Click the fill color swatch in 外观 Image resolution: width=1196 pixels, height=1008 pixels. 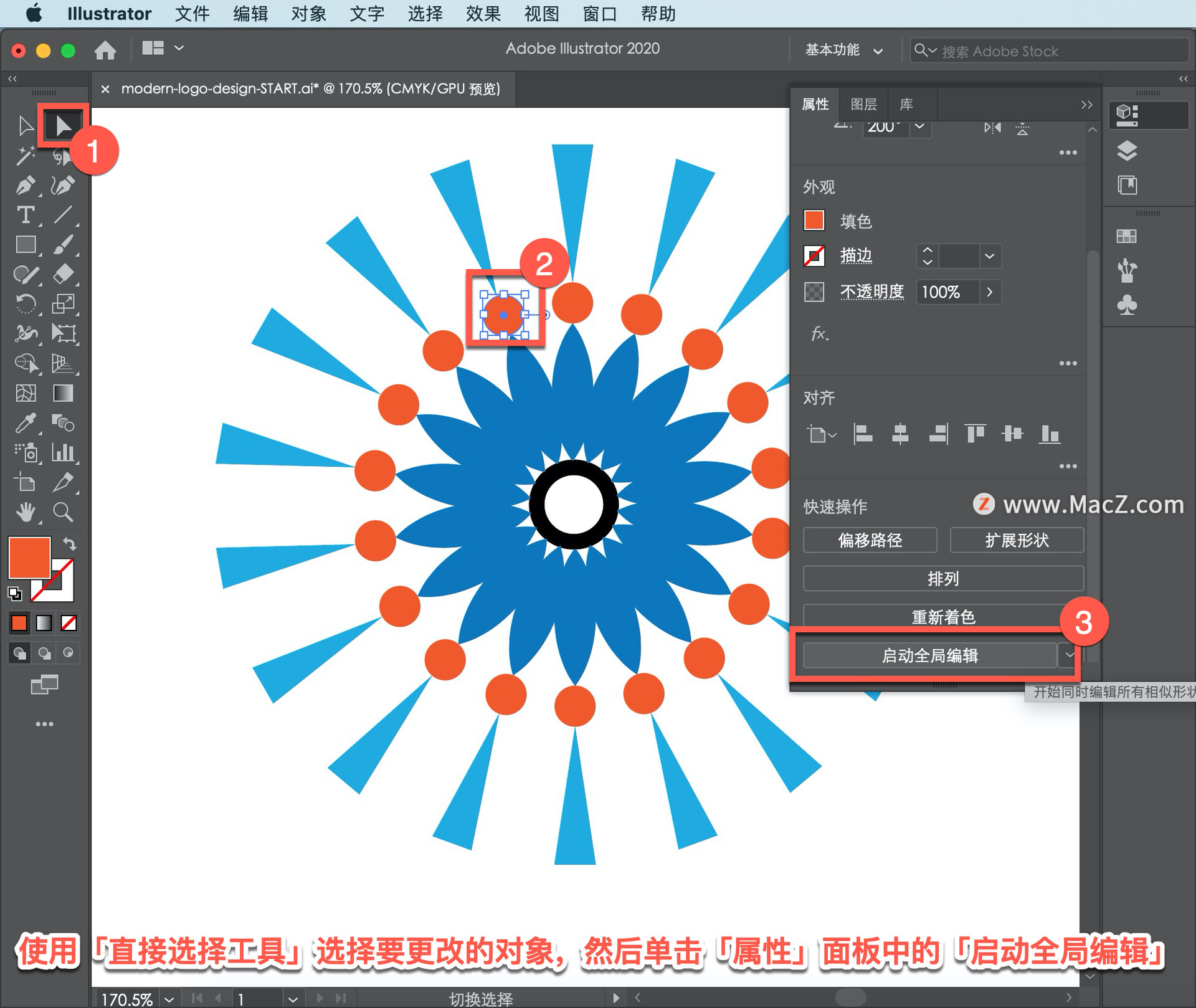click(x=814, y=221)
